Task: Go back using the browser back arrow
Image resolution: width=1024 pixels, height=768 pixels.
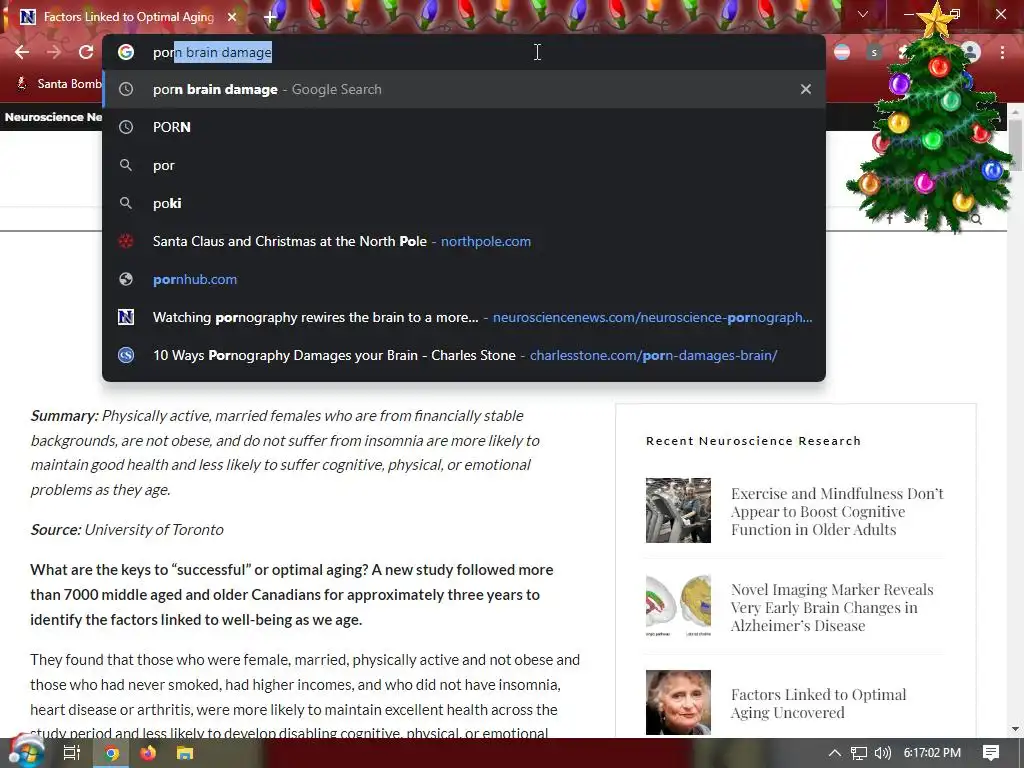Action: click(22, 52)
